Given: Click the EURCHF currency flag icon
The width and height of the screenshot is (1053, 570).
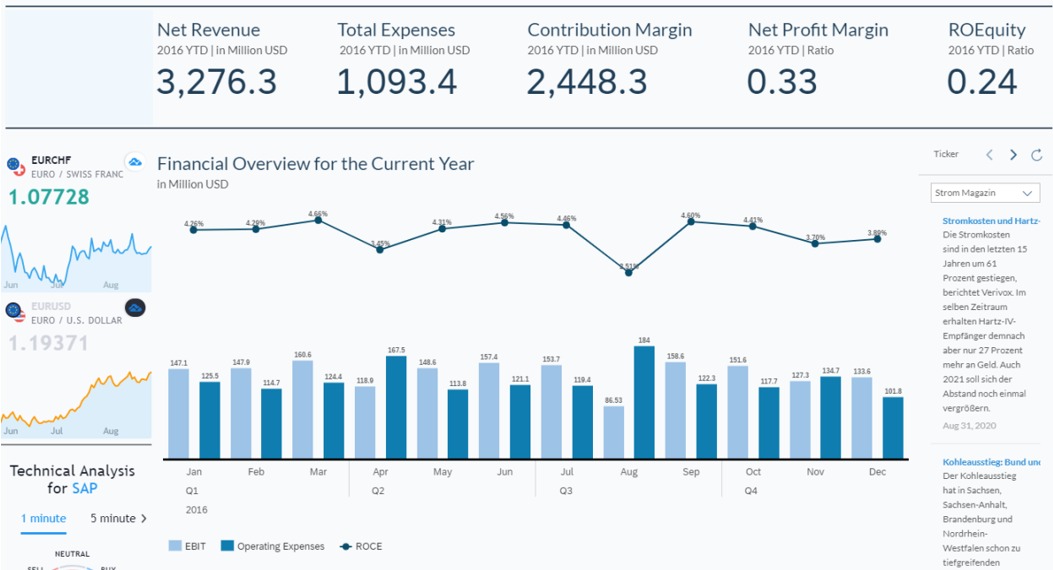Looking at the screenshot, I should click(x=15, y=166).
